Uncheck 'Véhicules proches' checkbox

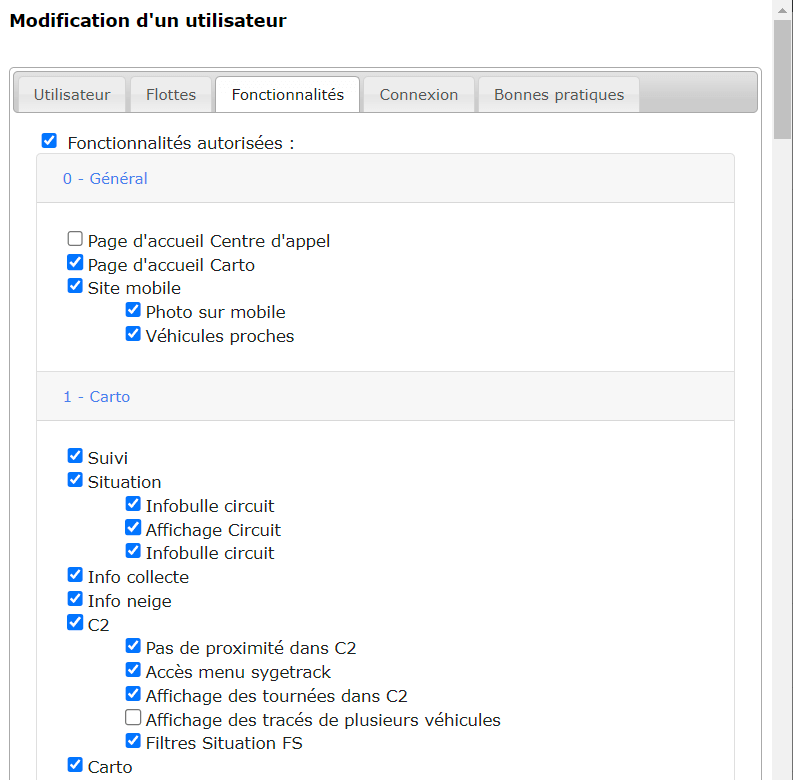[133, 334]
